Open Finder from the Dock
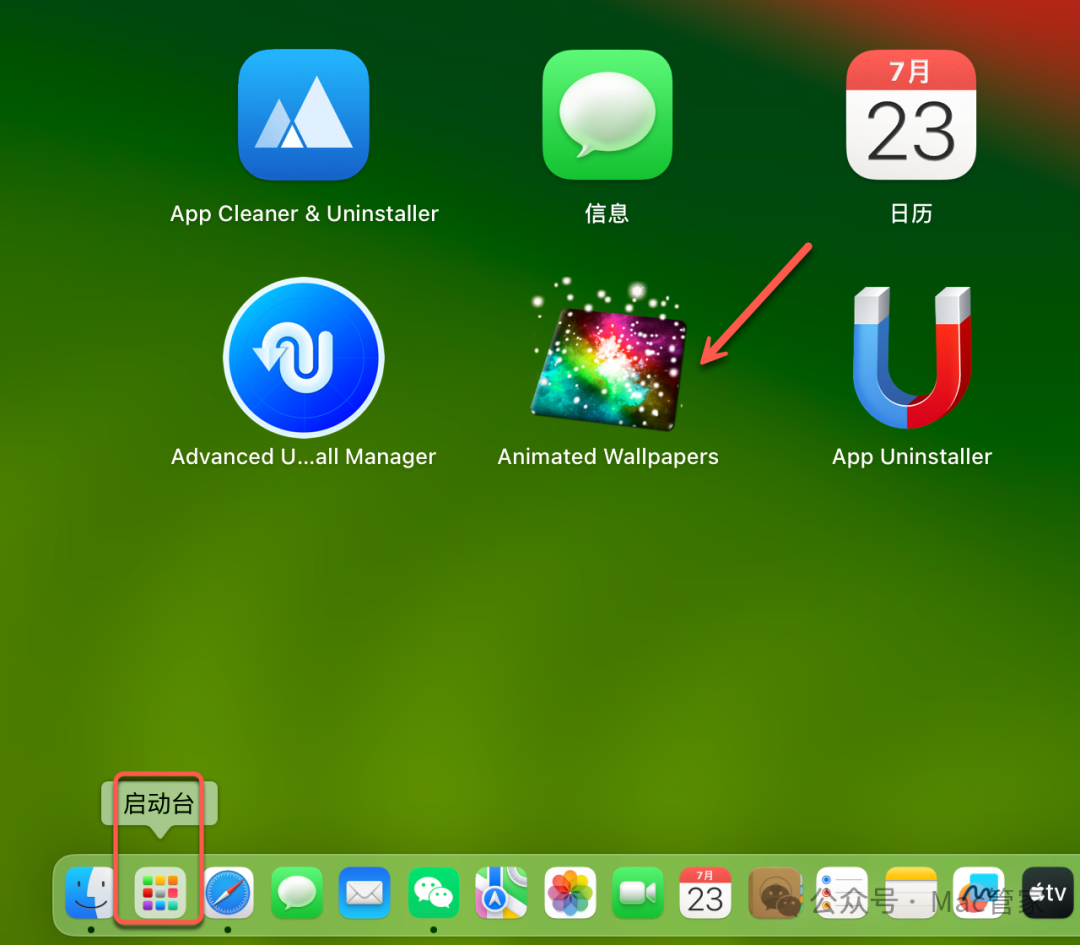 click(90, 893)
